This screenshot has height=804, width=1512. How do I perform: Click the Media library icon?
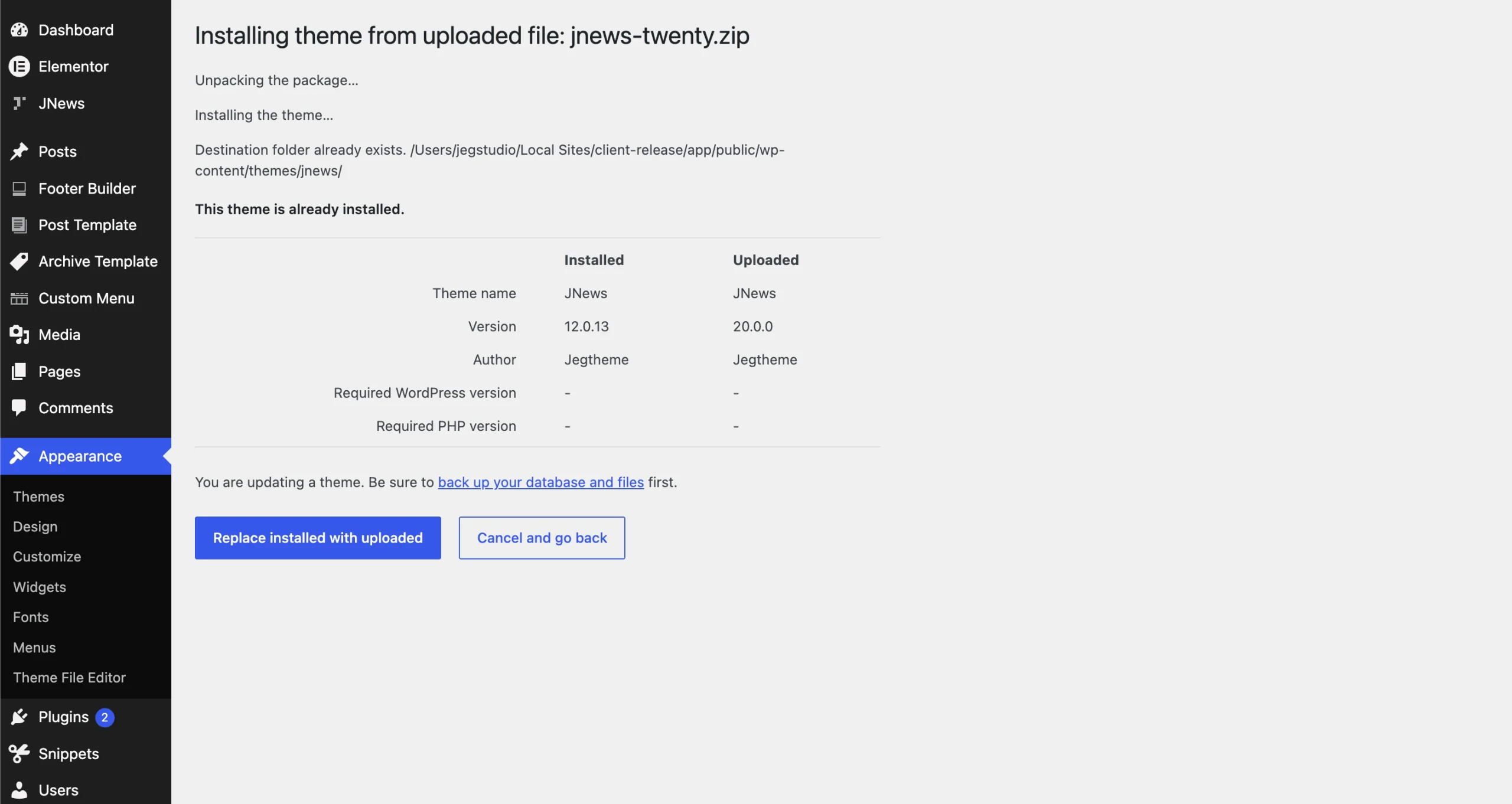19,335
